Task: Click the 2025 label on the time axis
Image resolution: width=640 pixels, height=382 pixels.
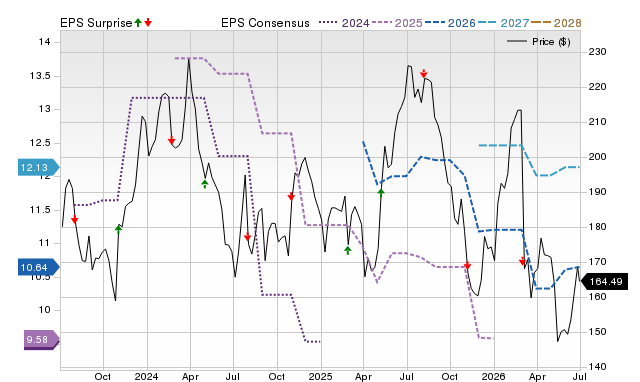Action: pyautogui.click(x=320, y=376)
